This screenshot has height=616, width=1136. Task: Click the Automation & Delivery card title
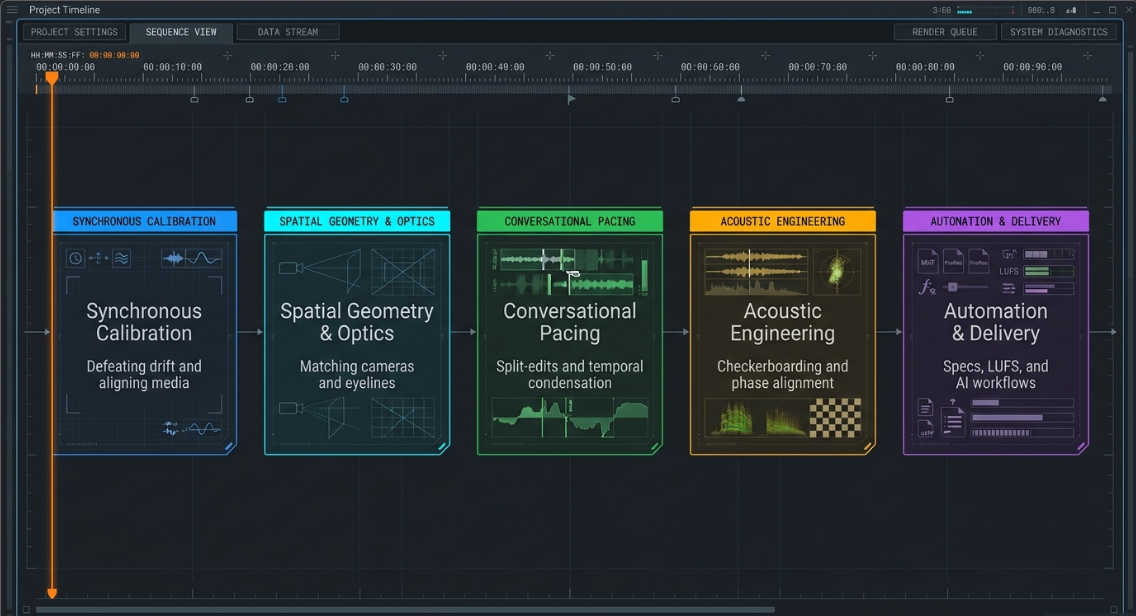(995, 322)
